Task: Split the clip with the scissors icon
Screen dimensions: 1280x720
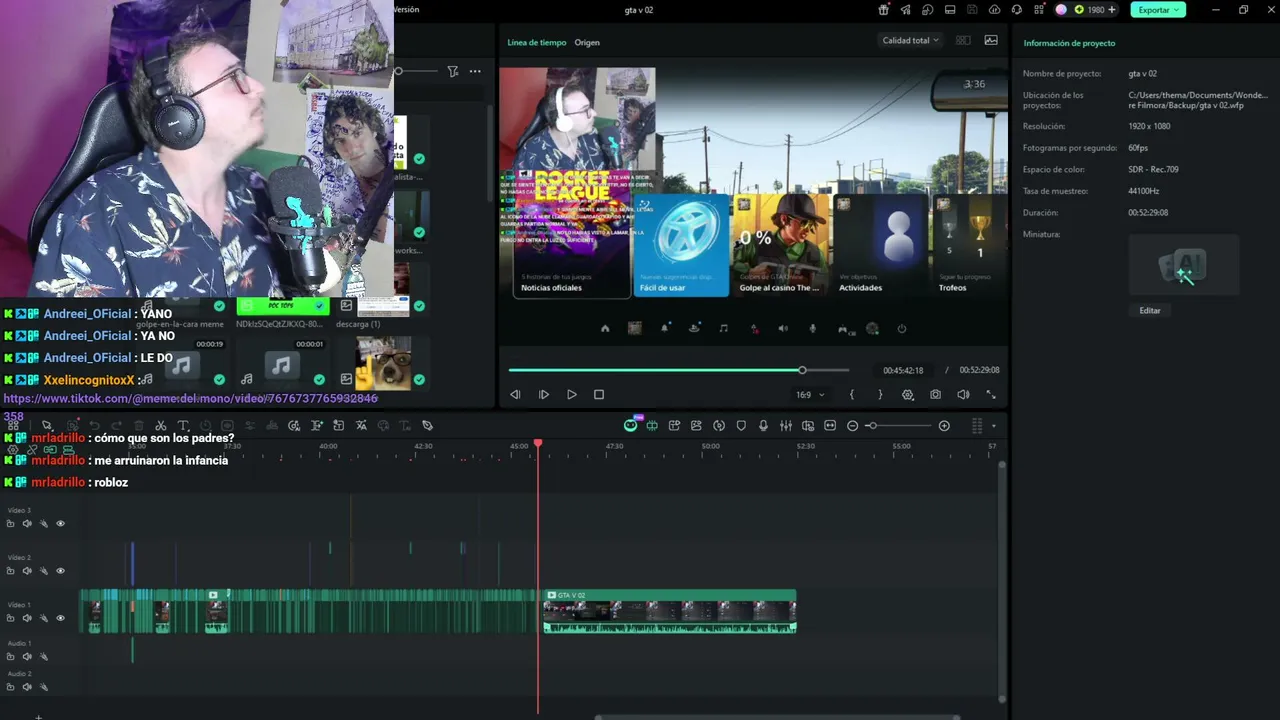Action: pyautogui.click(x=160, y=426)
